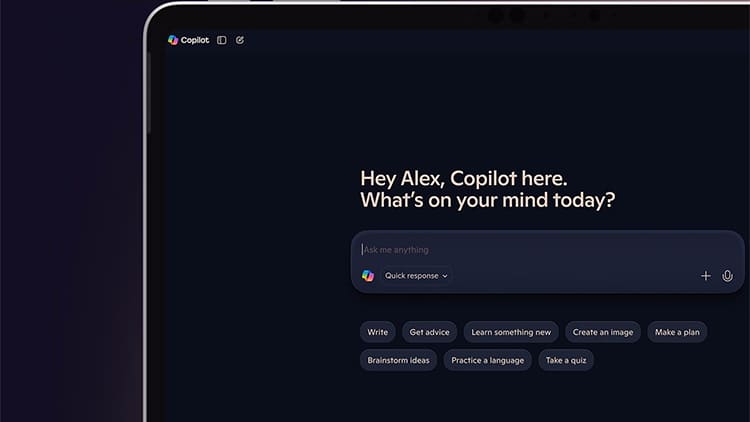Click the Take a quiz suggestion
This screenshot has width=750, height=422.
click(566, 360)
